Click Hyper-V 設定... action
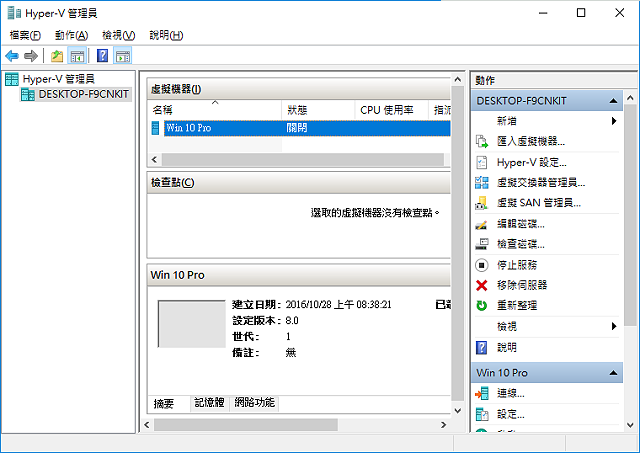Screen dimensions: 644x461 (x=531, y=163)
